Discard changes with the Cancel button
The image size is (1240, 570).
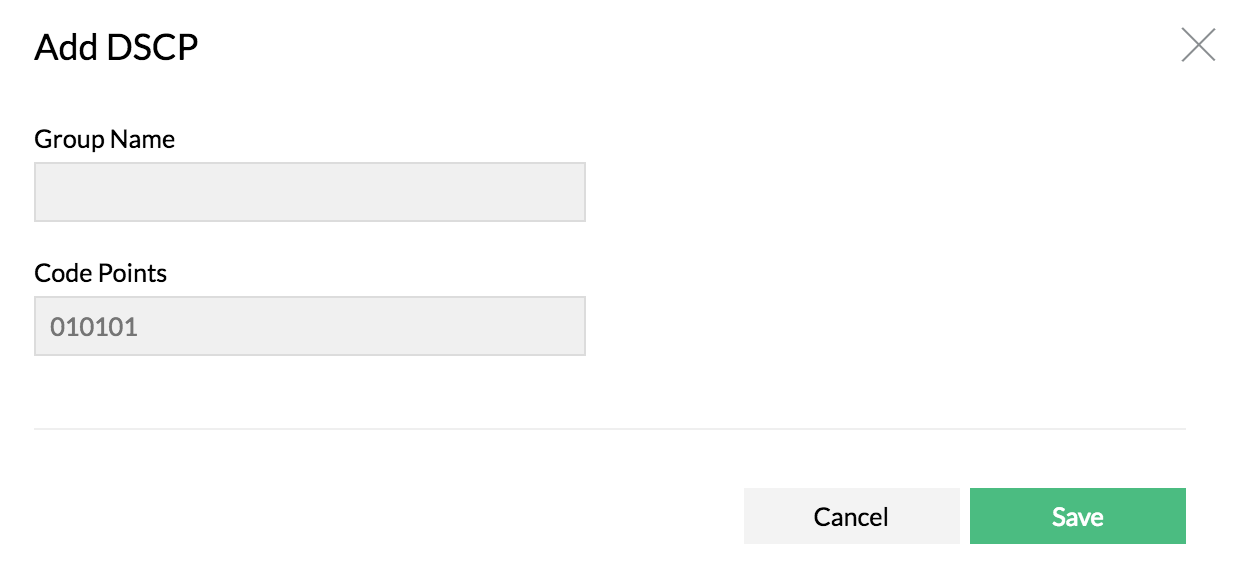[851, 516]
